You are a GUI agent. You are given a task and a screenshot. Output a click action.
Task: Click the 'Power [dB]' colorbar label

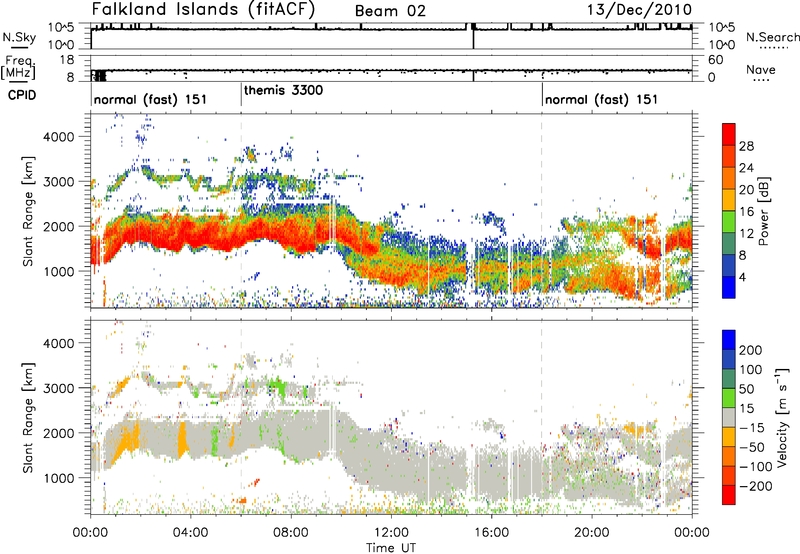pyautogui.click(x=763, y=211)
